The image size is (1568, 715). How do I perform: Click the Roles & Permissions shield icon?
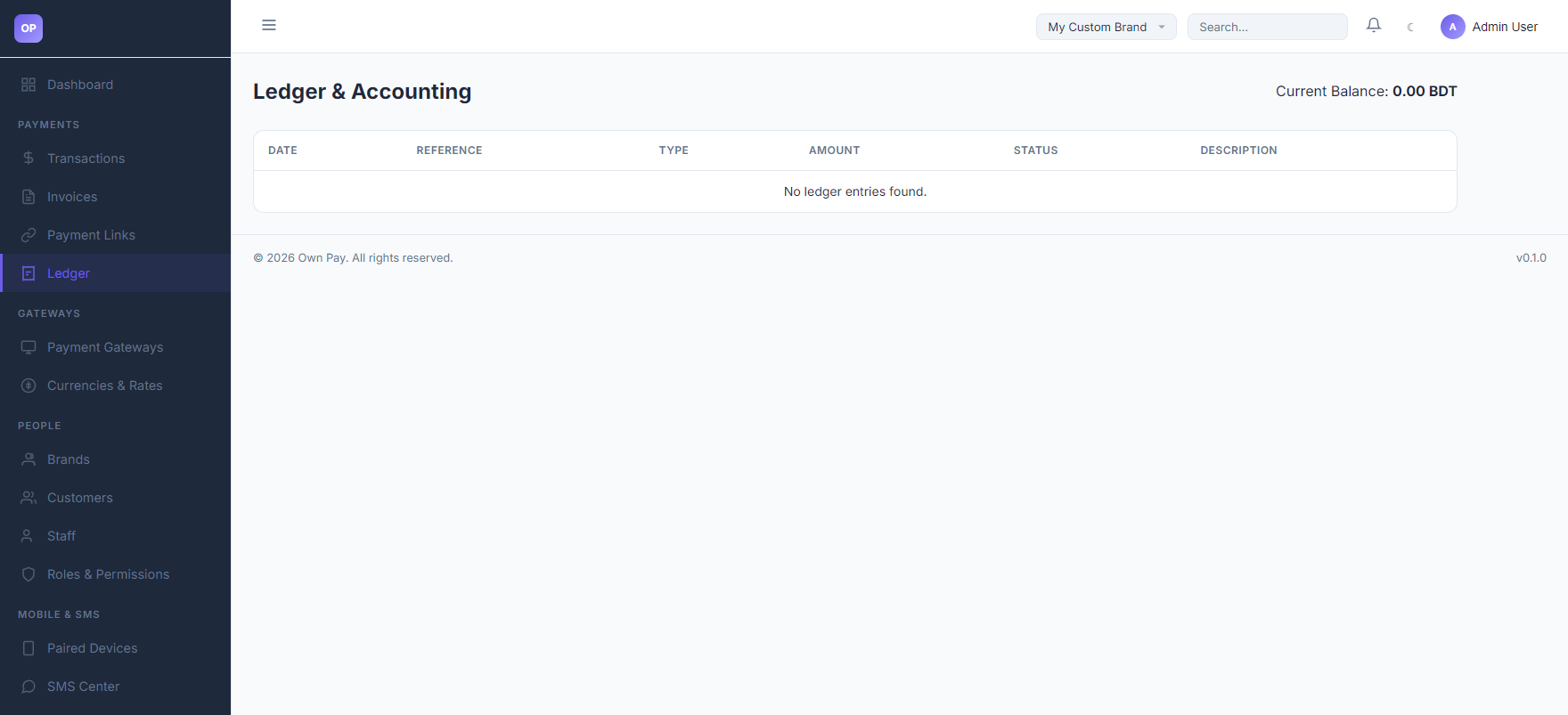click(29, 574)
